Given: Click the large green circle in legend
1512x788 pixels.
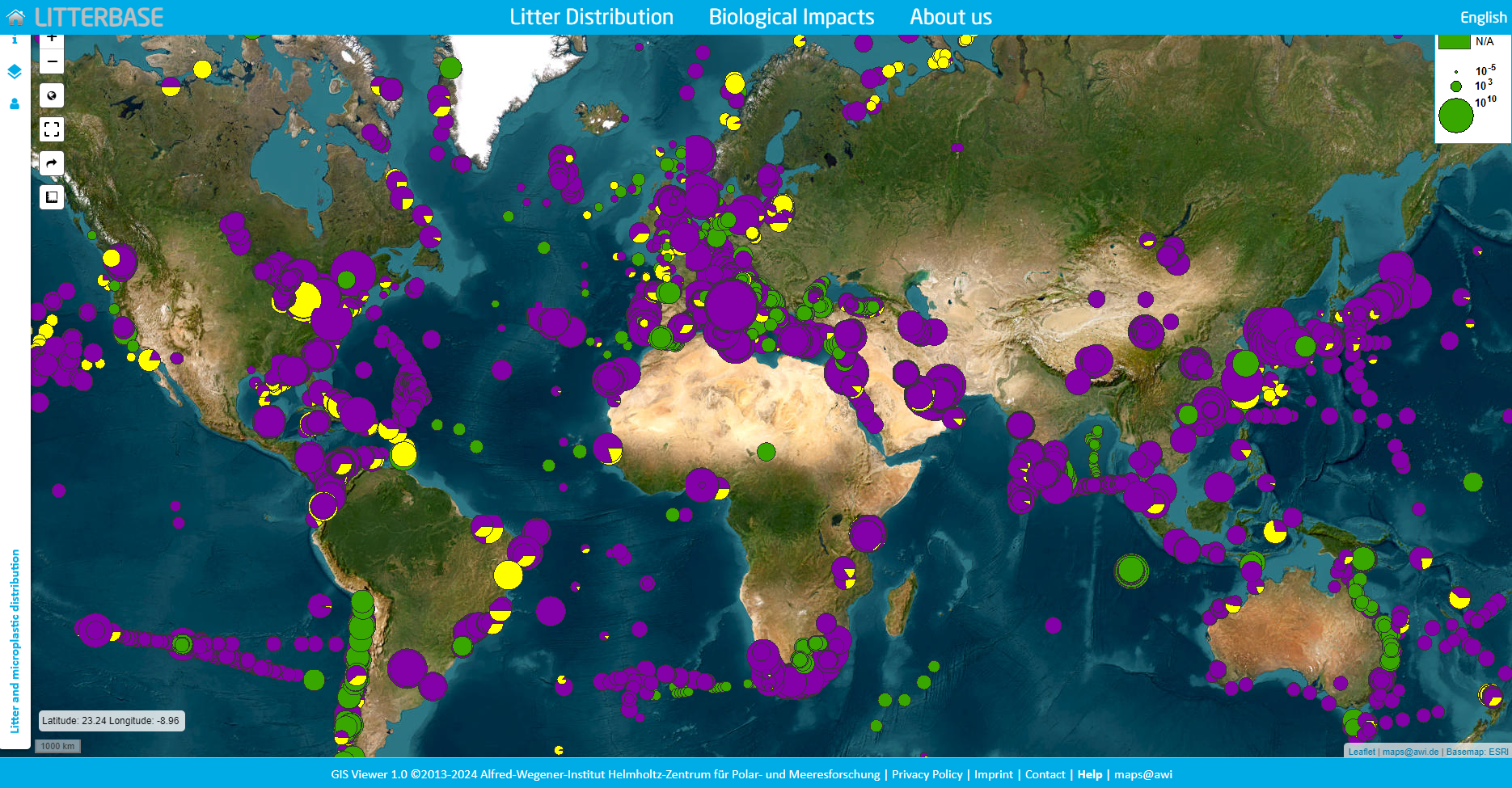Looking at the screenshot, I should pos(1455,116).
